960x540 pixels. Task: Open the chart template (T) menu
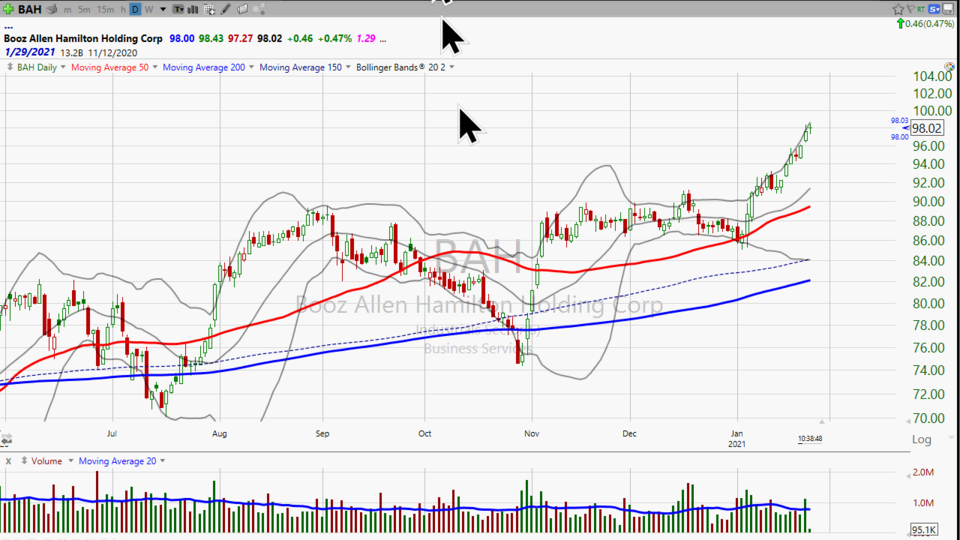click(x=178, y=10)
